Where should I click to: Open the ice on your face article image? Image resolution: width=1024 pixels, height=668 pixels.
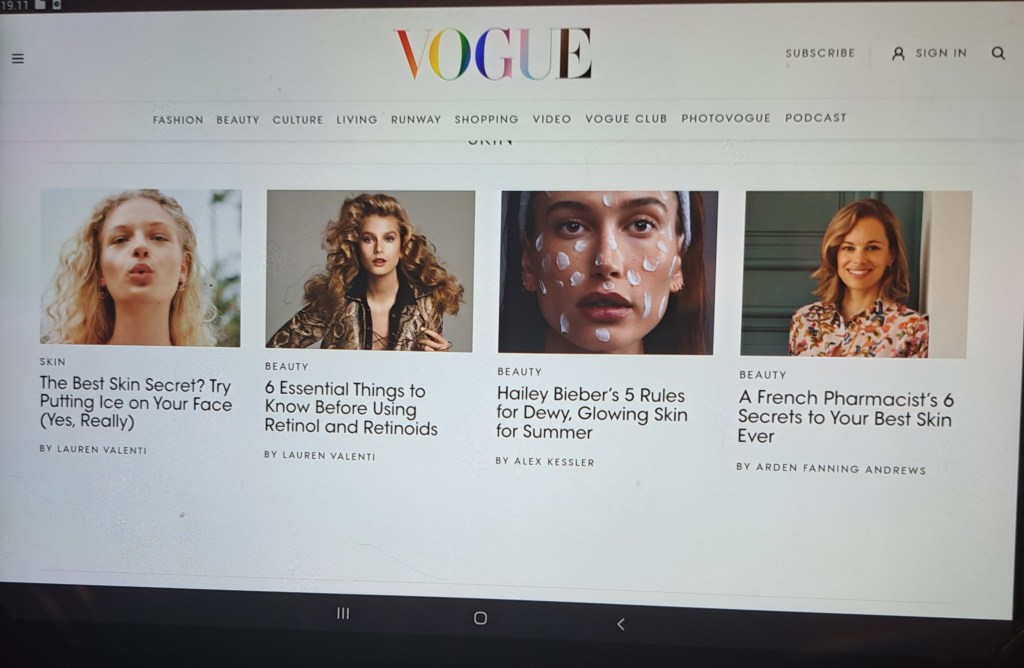point(140,267)
